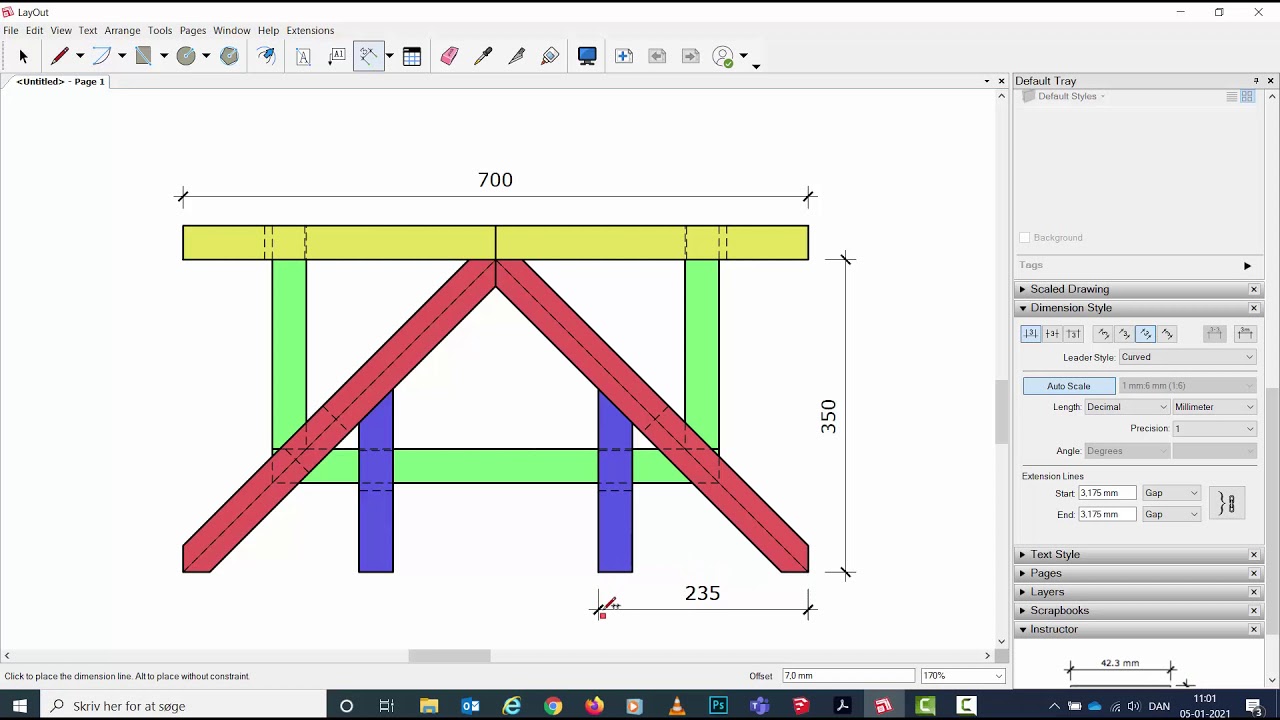Toggle dimension text below alignment
Screen dimensions: 1280x720
[x=1073, y=334]
